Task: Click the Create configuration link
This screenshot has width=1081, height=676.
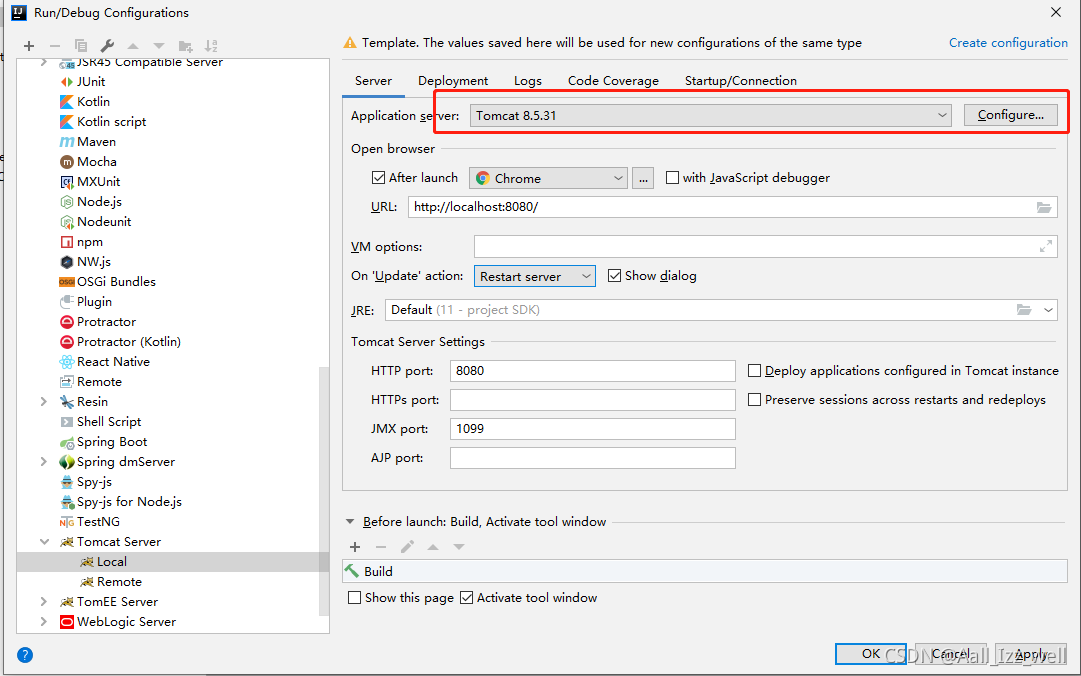Action: point(1008,43)
